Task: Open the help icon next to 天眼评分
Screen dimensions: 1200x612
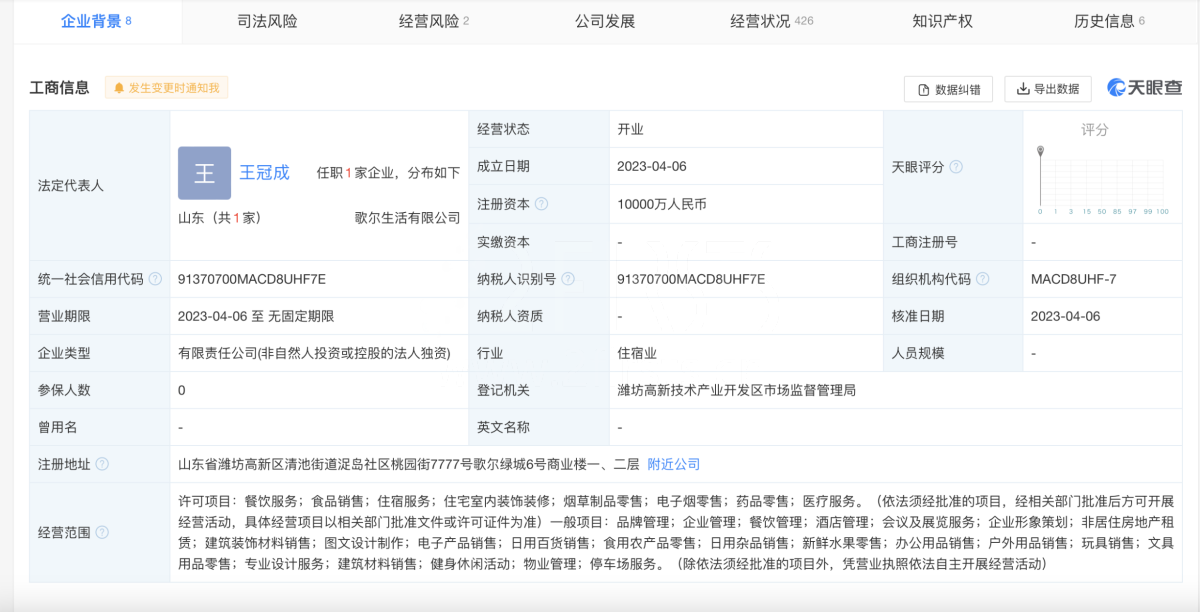Action: (x=957, y=167)
